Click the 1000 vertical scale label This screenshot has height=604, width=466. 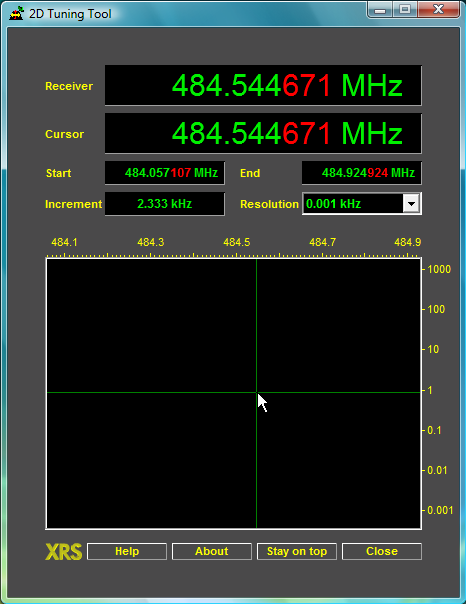(x=439, y=269)
